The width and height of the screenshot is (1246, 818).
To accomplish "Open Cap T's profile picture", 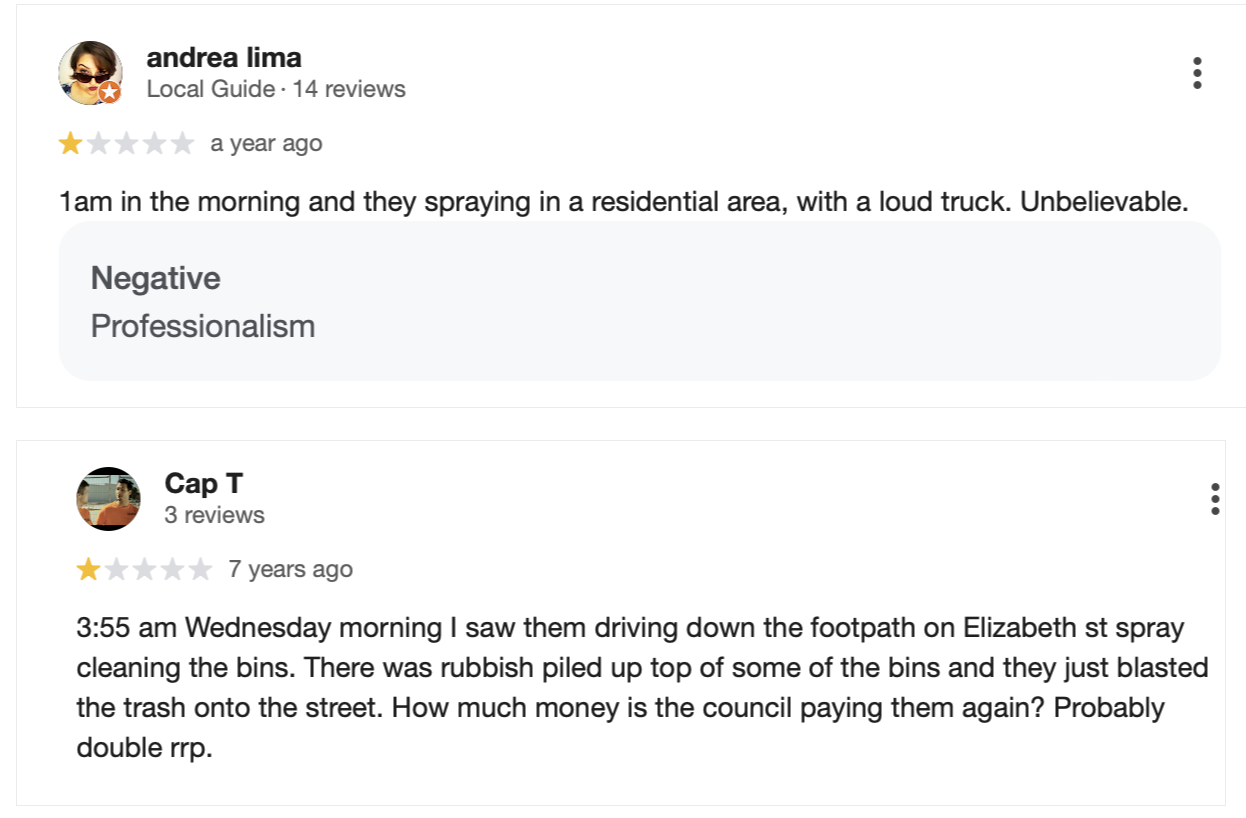I will click(108, 498).
